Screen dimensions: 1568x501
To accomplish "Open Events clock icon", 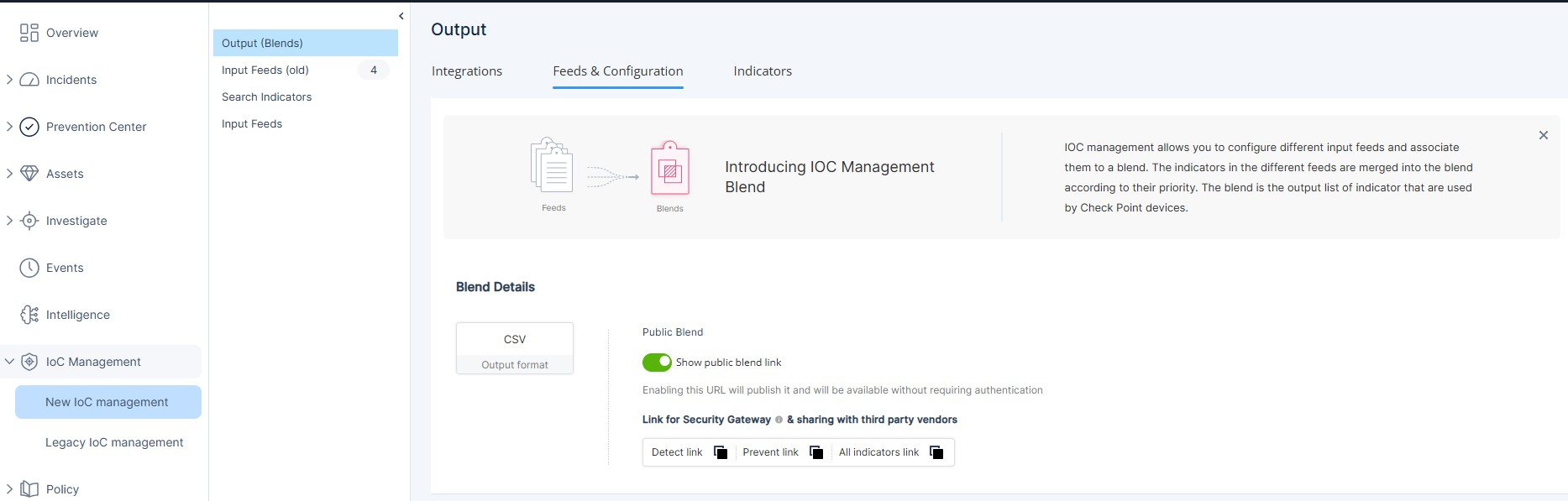I will click(x=29, y=268).
